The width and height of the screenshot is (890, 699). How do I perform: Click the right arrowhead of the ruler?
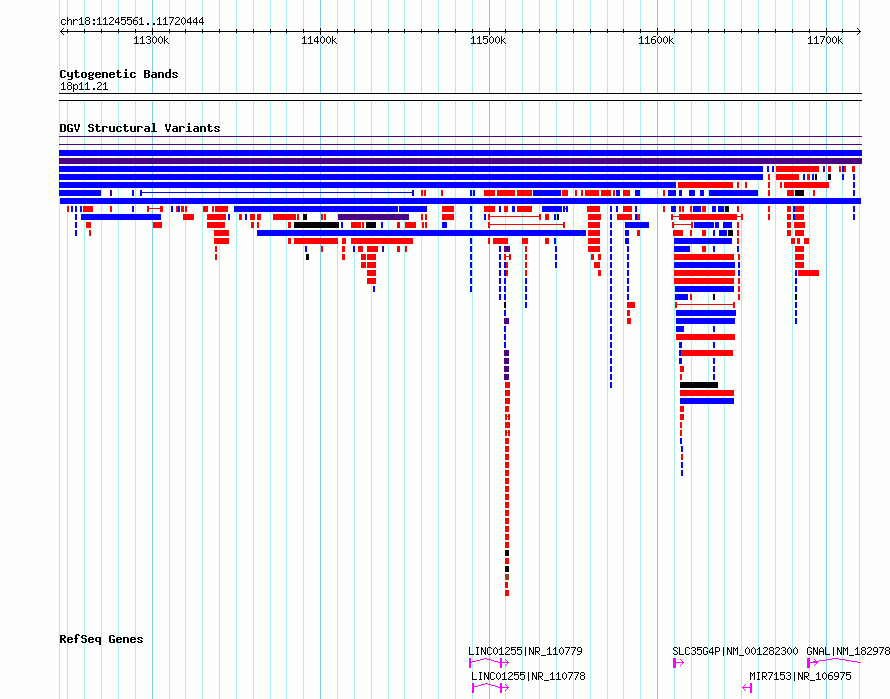[859, 31]
